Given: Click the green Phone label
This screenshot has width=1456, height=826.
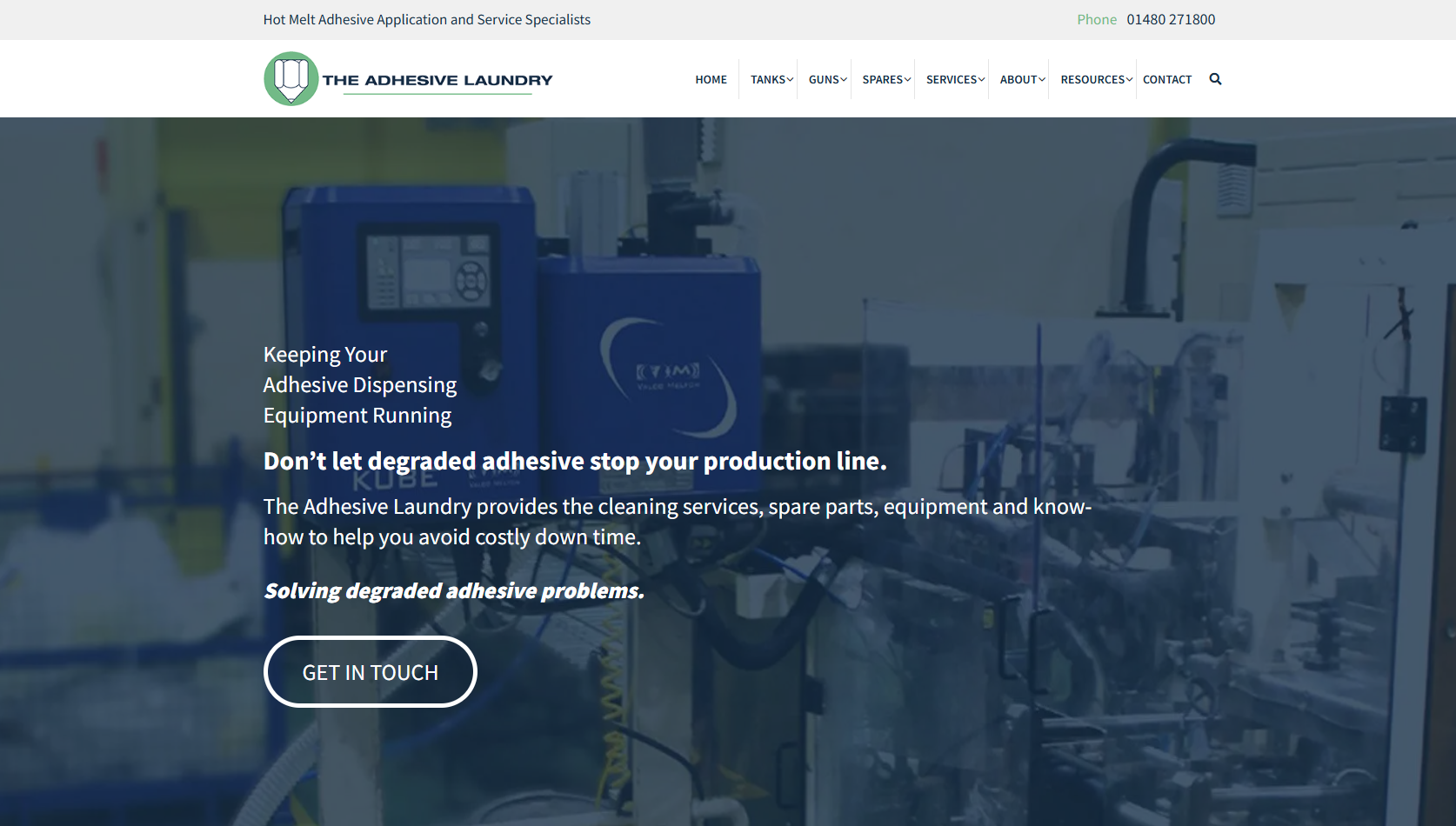Looking at the screenshot, I should (1096, 20).
